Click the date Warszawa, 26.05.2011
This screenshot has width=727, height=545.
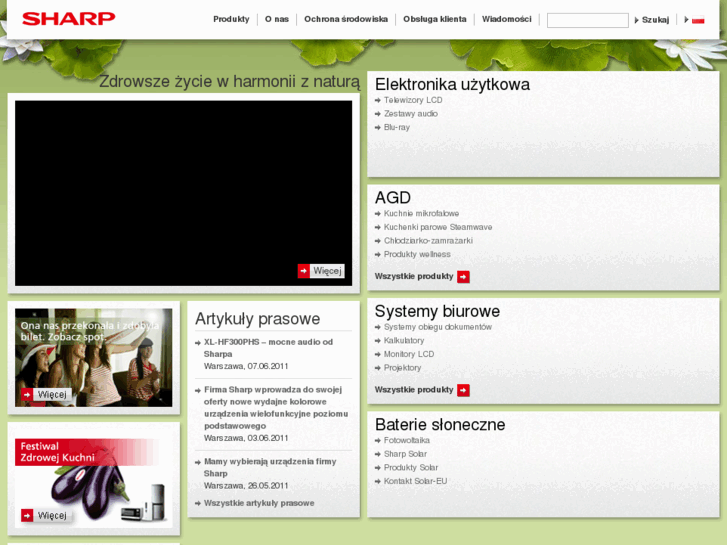[246, 486]
